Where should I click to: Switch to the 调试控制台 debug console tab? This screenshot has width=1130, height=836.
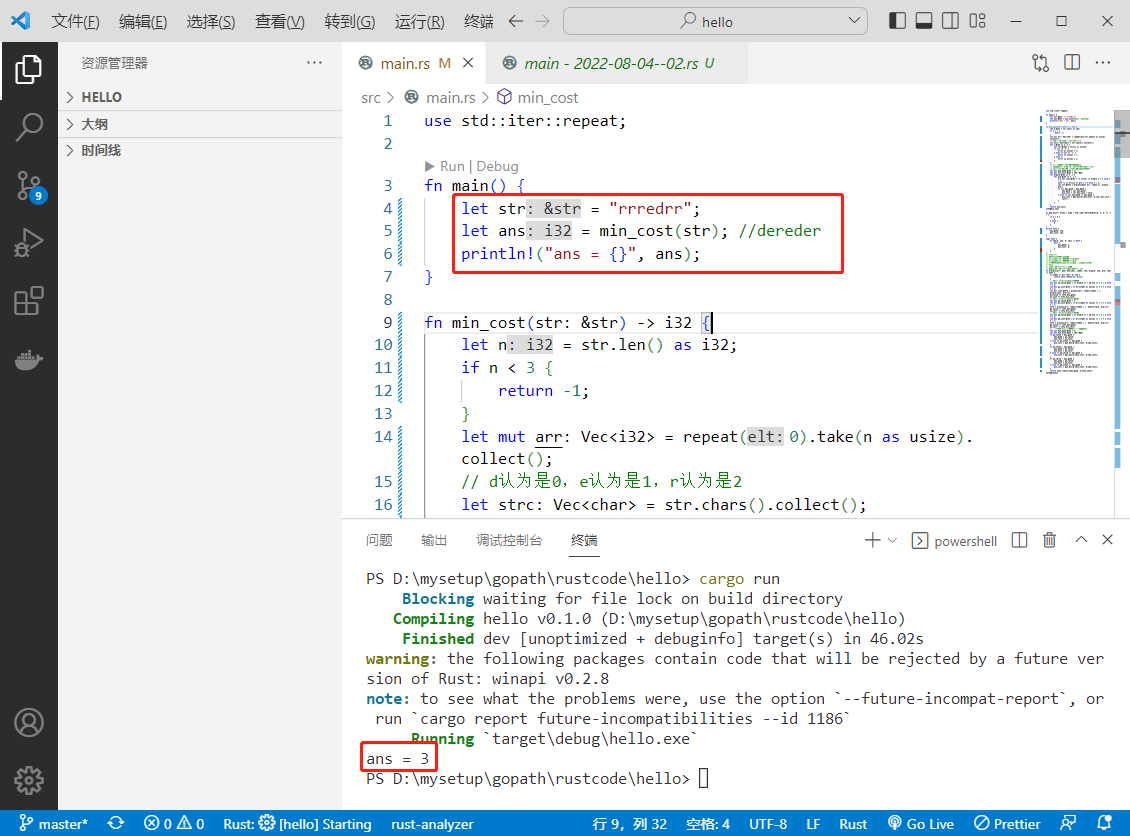pos(509,541)
